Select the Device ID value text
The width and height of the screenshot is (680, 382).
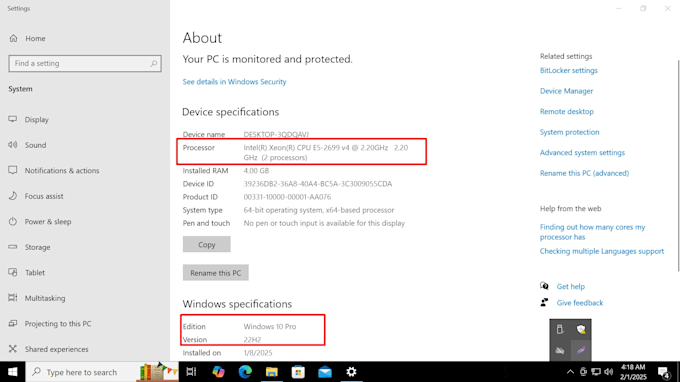[317, 184]
